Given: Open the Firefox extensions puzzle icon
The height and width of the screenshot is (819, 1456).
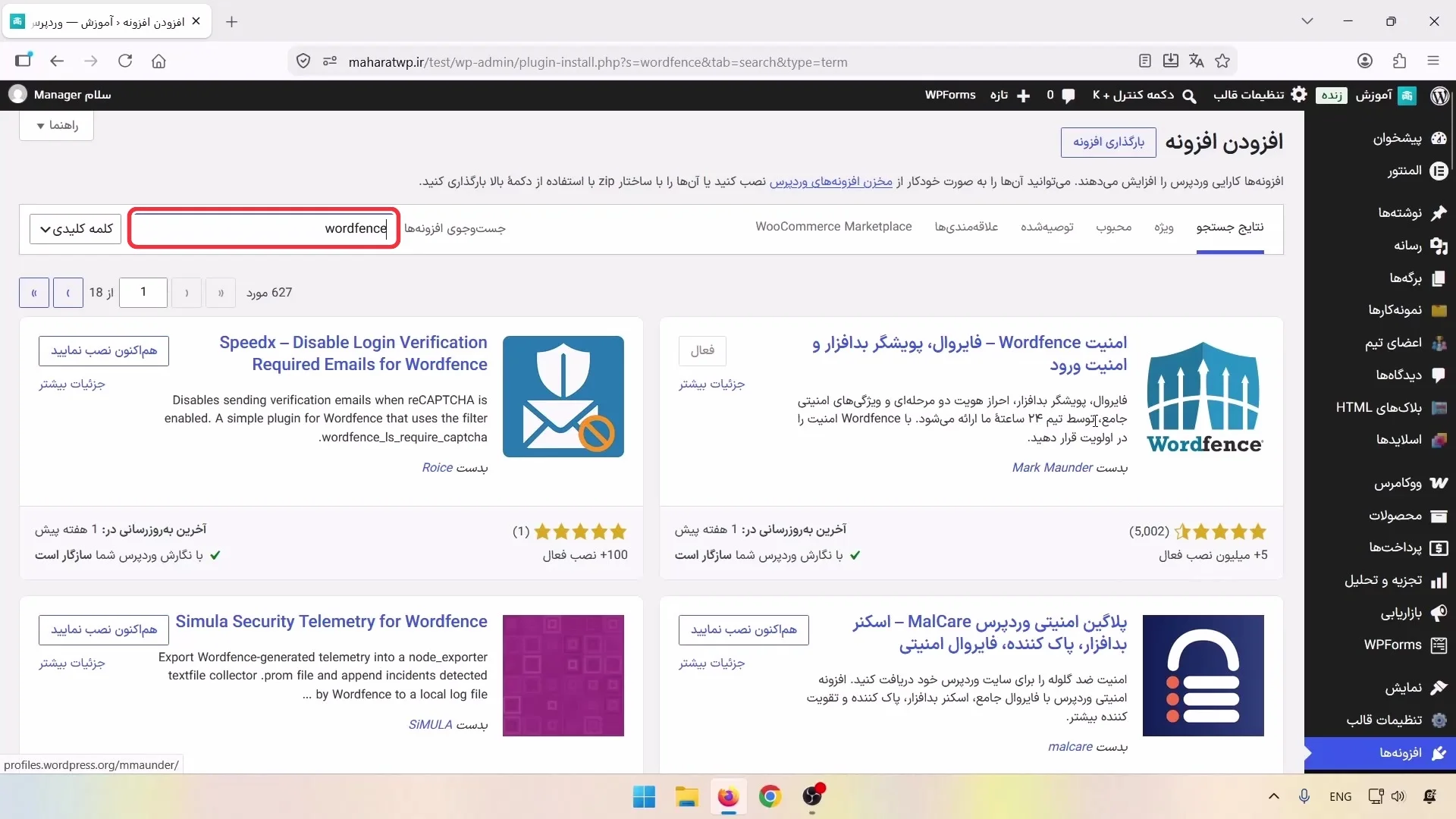Looking at the screenshot, I should tap(1399, 61).
